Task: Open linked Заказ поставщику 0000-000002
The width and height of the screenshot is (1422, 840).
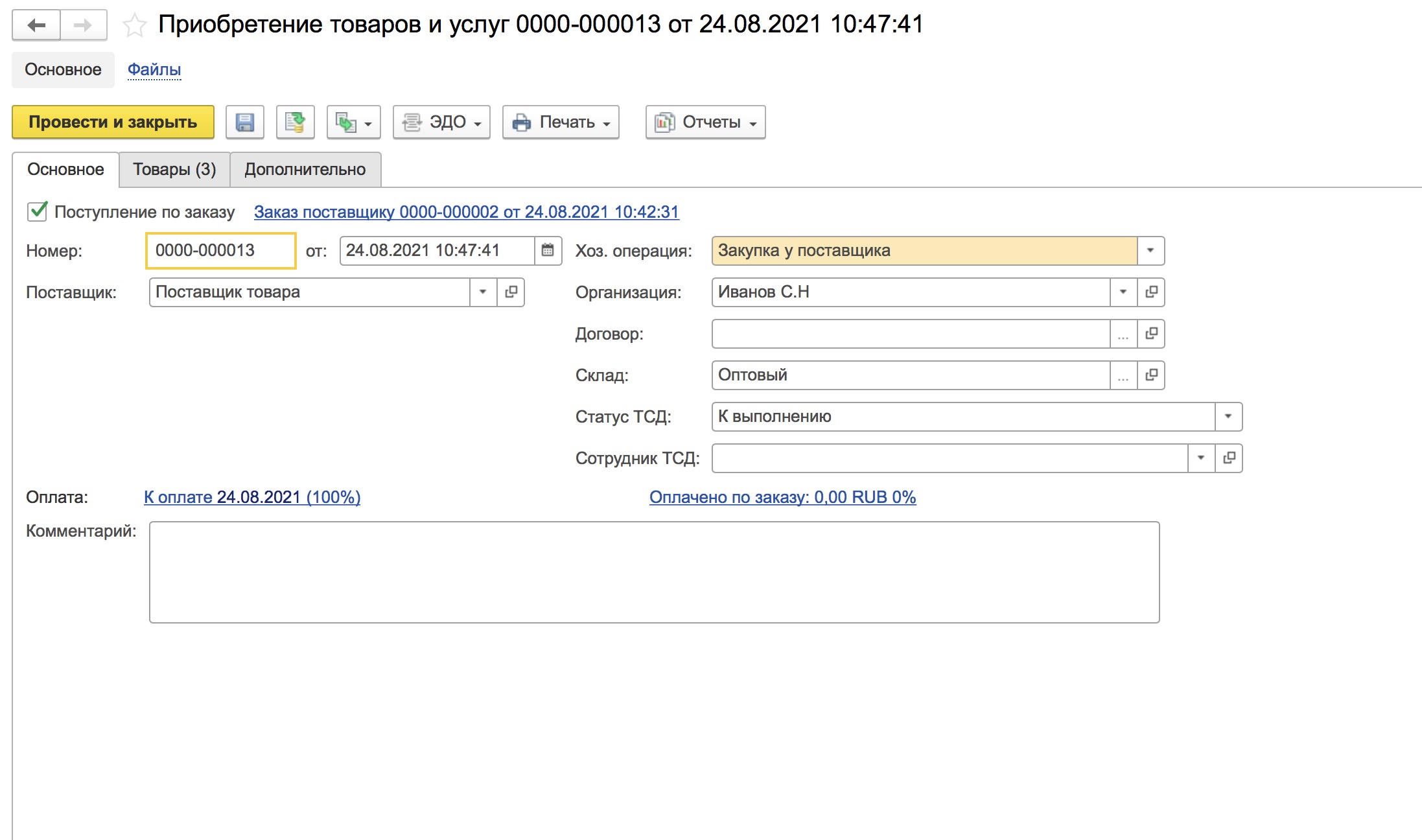Action: 467,212
